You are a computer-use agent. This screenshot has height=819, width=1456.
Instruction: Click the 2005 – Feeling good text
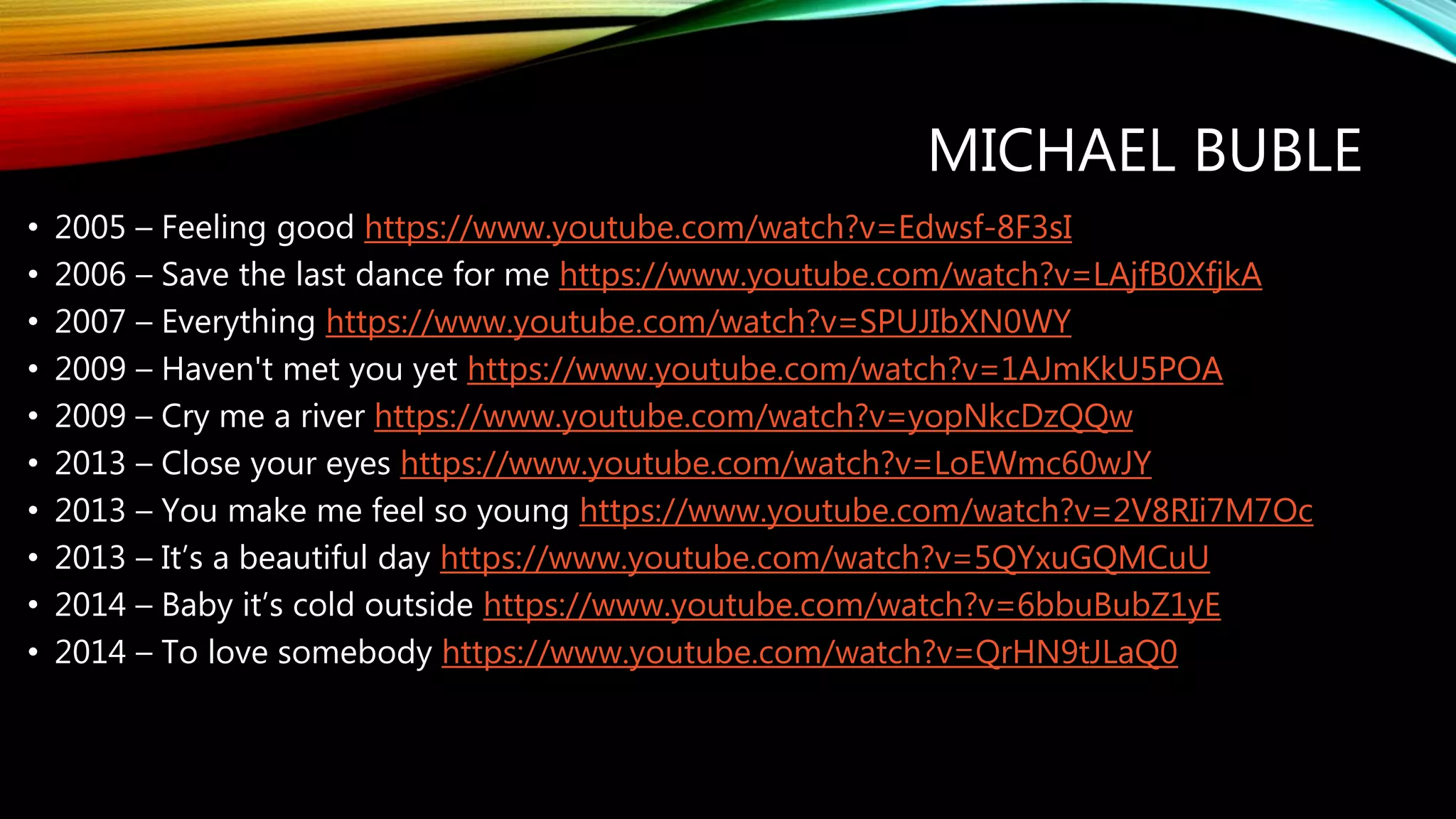[x=204, y=228]
